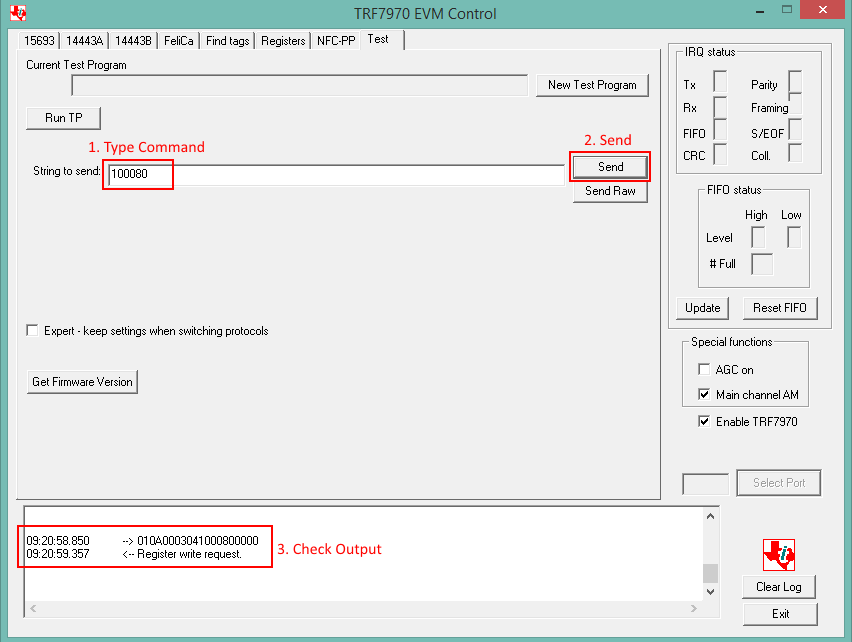Image resolution: width=852 pixels, height=642 pixels.
Task: Open the 14443A tab
Action: 84,41
